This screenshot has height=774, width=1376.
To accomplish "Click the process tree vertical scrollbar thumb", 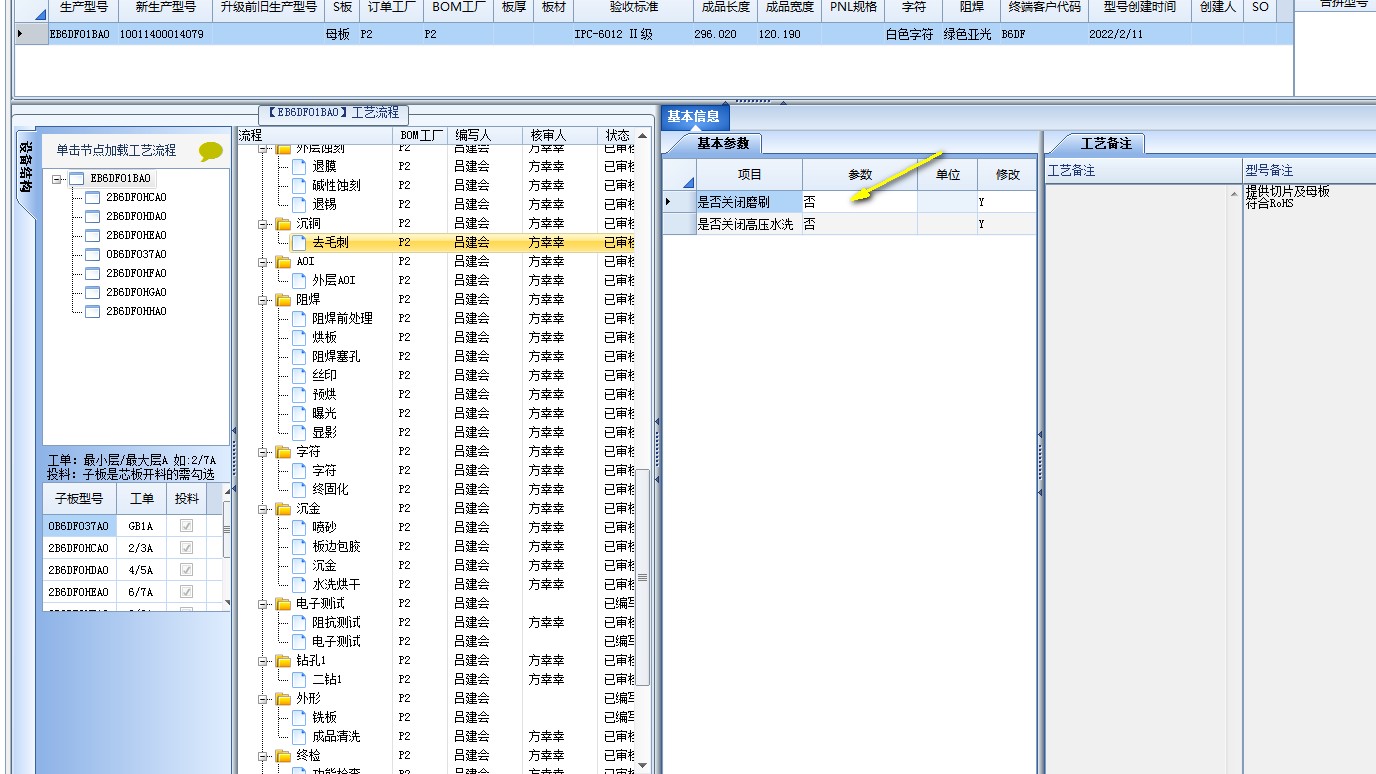I will 643,576.
